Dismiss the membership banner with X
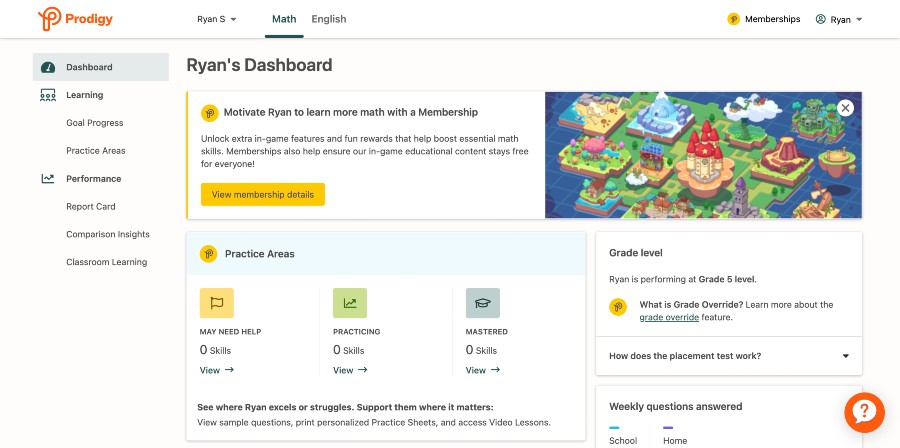 click(845, 108)
